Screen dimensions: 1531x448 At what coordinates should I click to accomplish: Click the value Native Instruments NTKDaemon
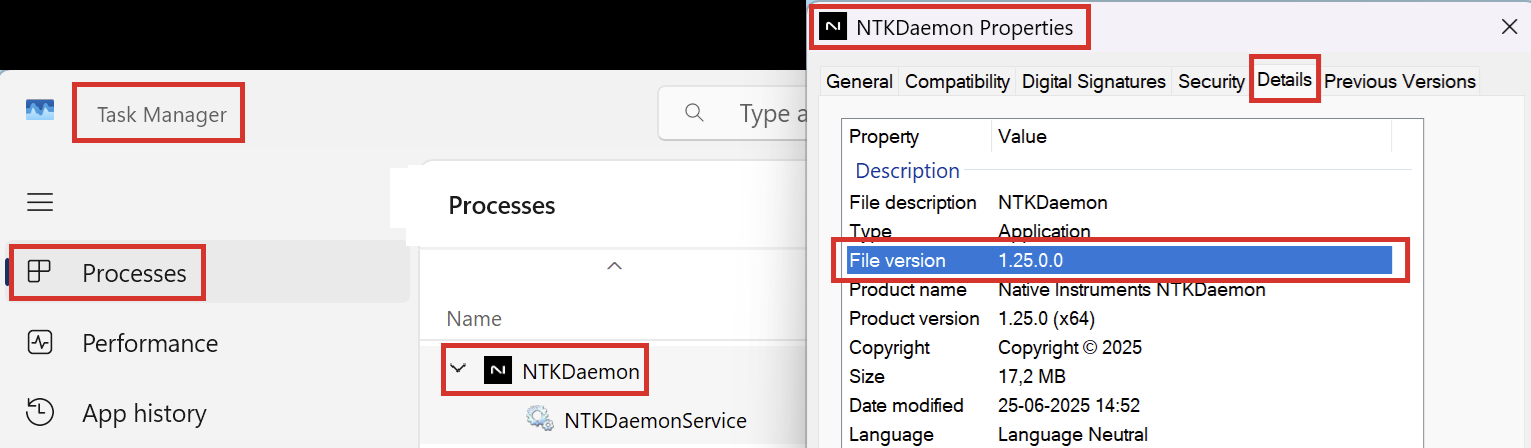coord(1132,290)
